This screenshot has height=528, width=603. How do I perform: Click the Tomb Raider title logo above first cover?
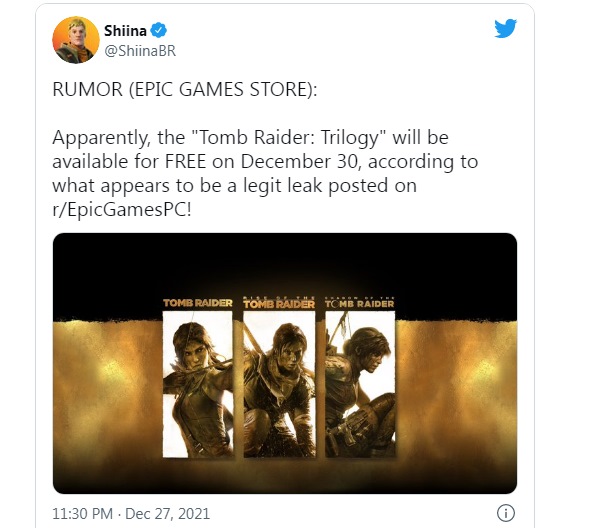(x=198, y=303)
